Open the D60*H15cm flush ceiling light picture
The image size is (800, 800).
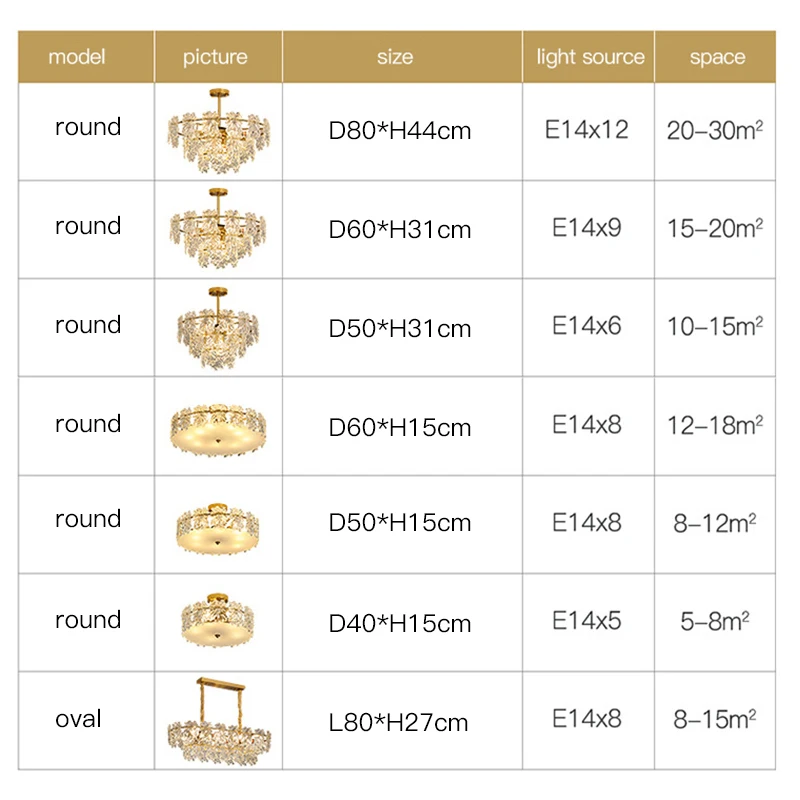tap(217, 427)
